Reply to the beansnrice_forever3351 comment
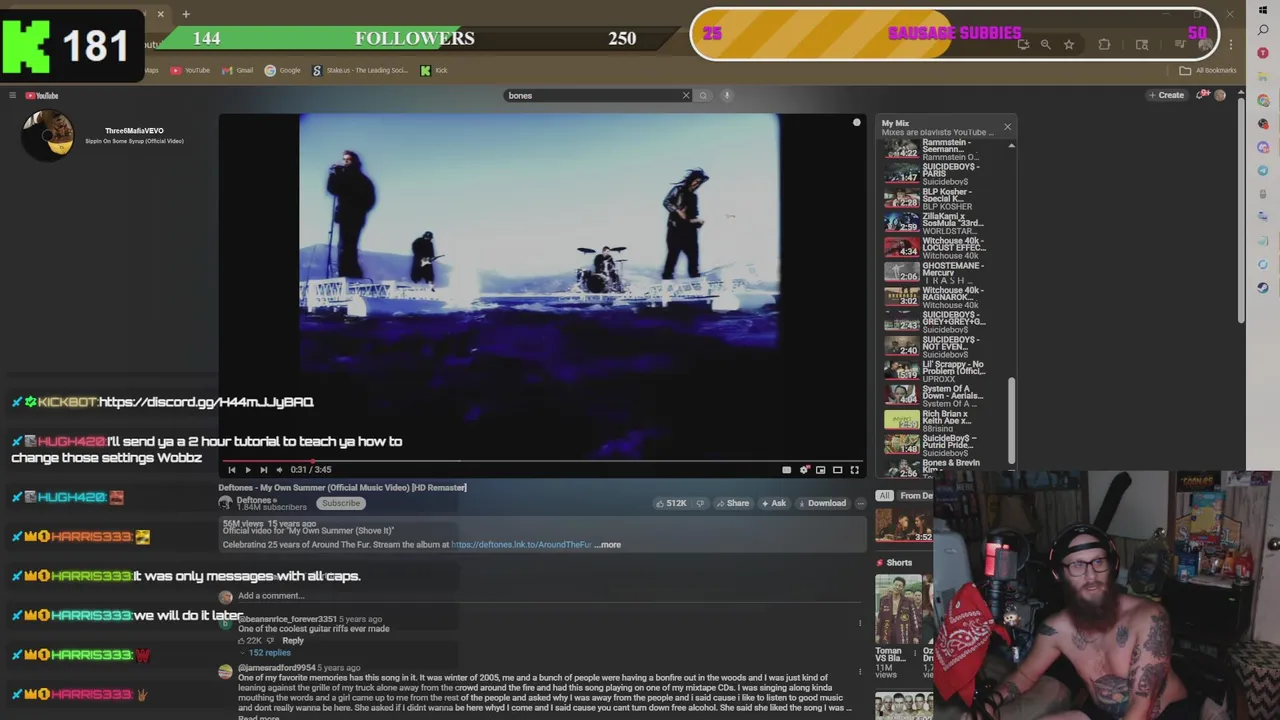This screenshot has width=1280, height=720. (x=293, y=641)
